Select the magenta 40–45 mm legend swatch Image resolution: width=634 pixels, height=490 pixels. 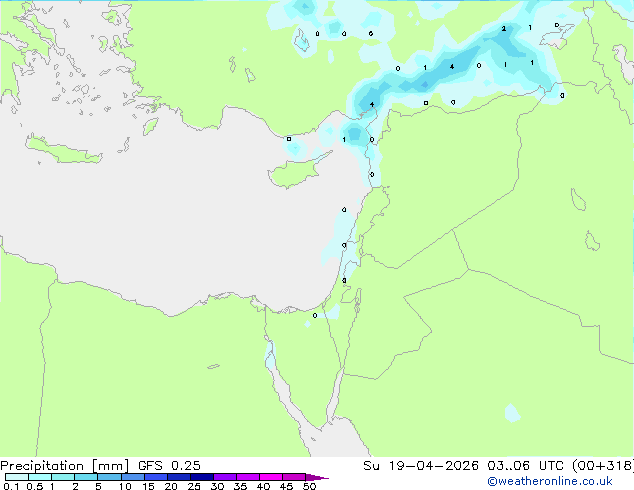click(x=271, y=477)
